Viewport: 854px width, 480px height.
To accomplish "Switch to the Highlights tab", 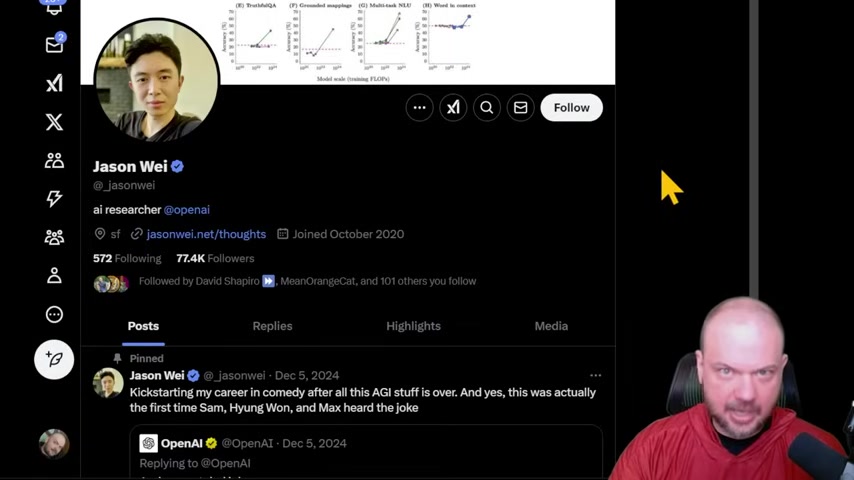I will click(413, 326).
